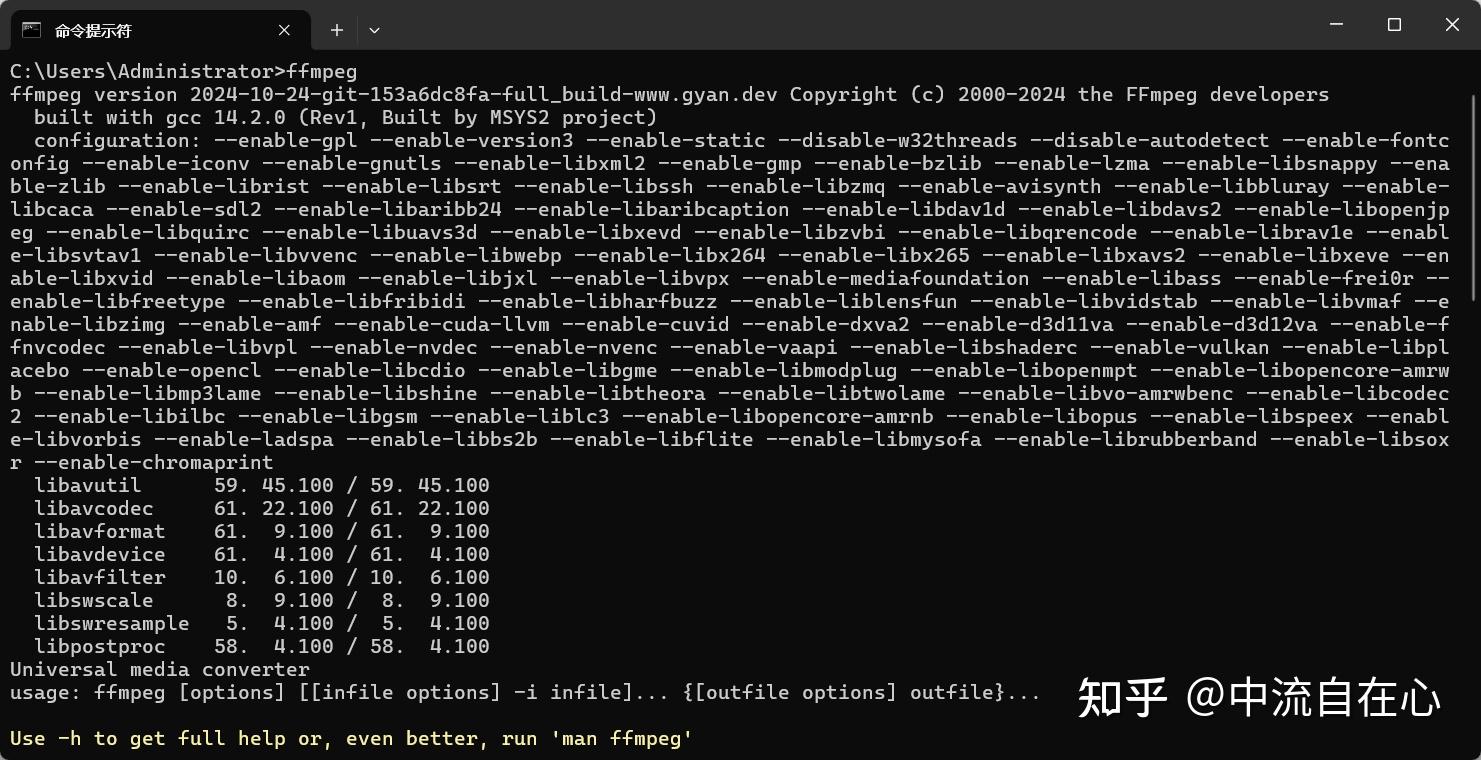Select the 命令提示符 tab
Screen dimensions: 1481x760
pyautogui.click(x=150, y=30)
